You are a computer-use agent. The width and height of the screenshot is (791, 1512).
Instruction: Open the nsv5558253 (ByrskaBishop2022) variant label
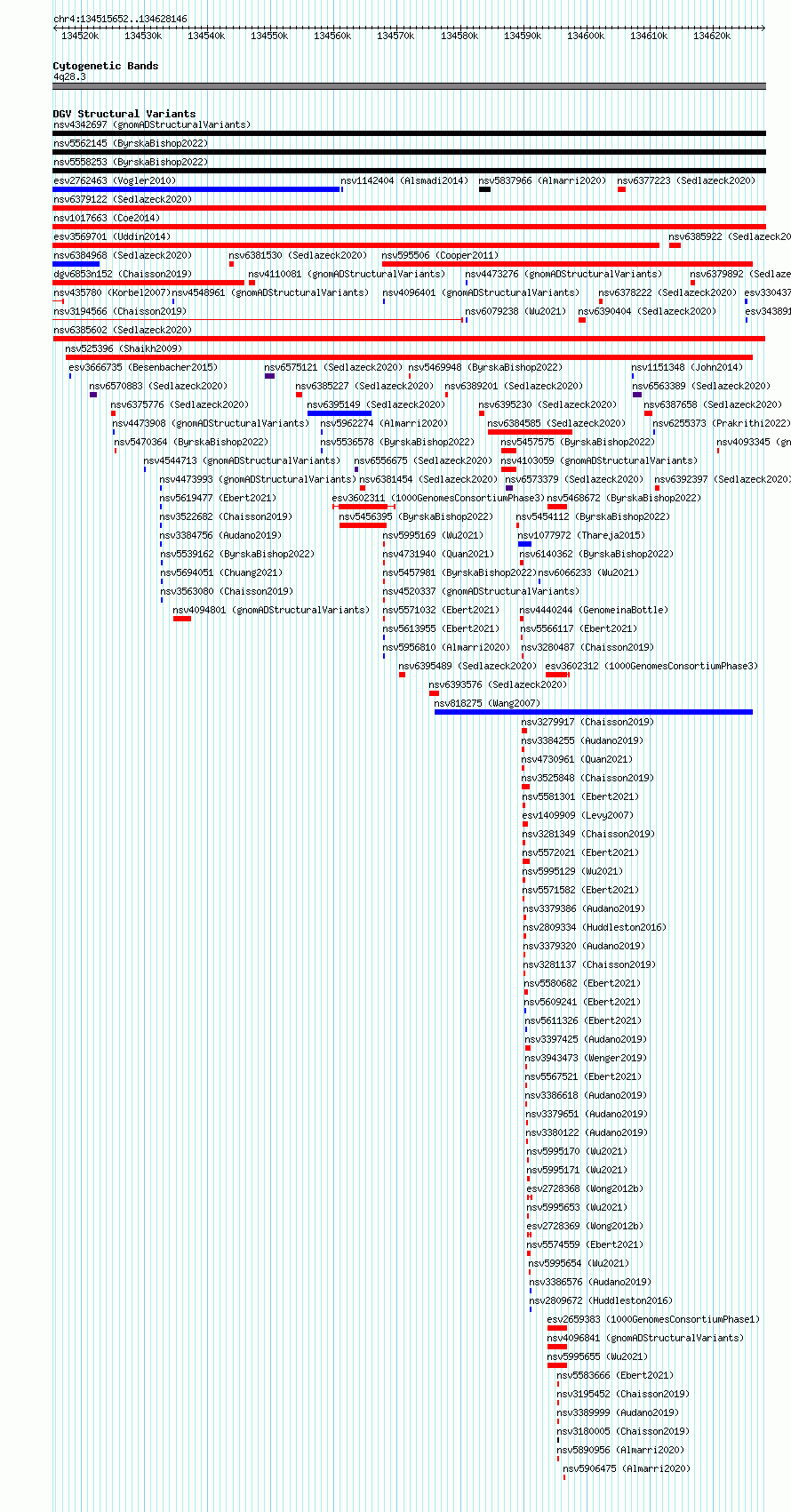pyautogui.click(x=131, y=162)
